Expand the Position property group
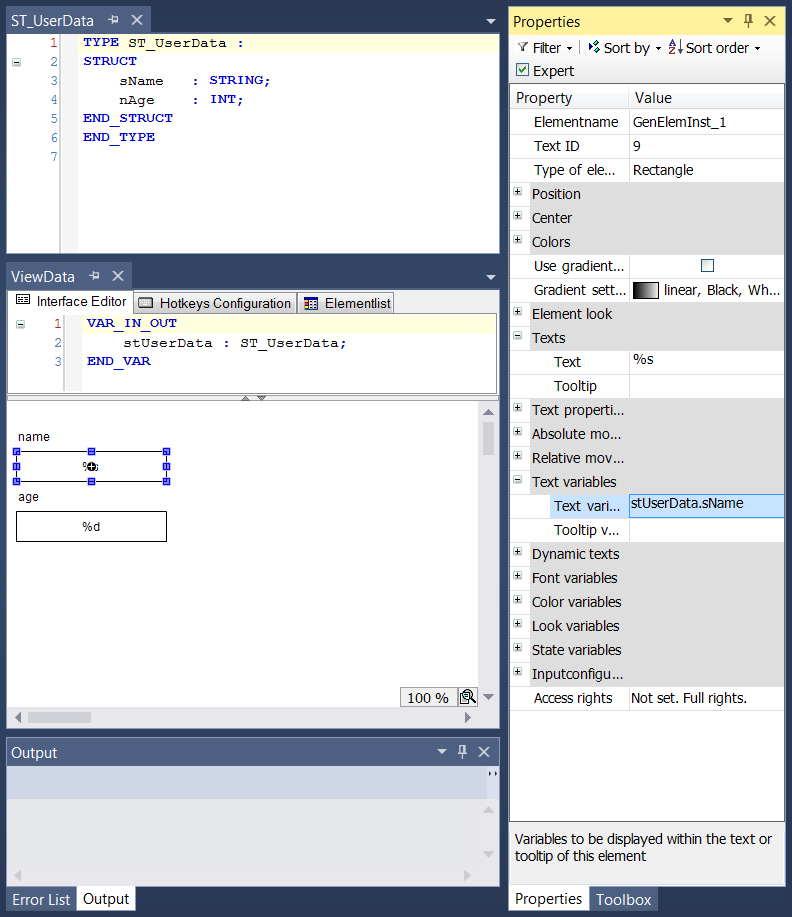The height and width of the screenshot is (917, 792). tap(518, 192)
